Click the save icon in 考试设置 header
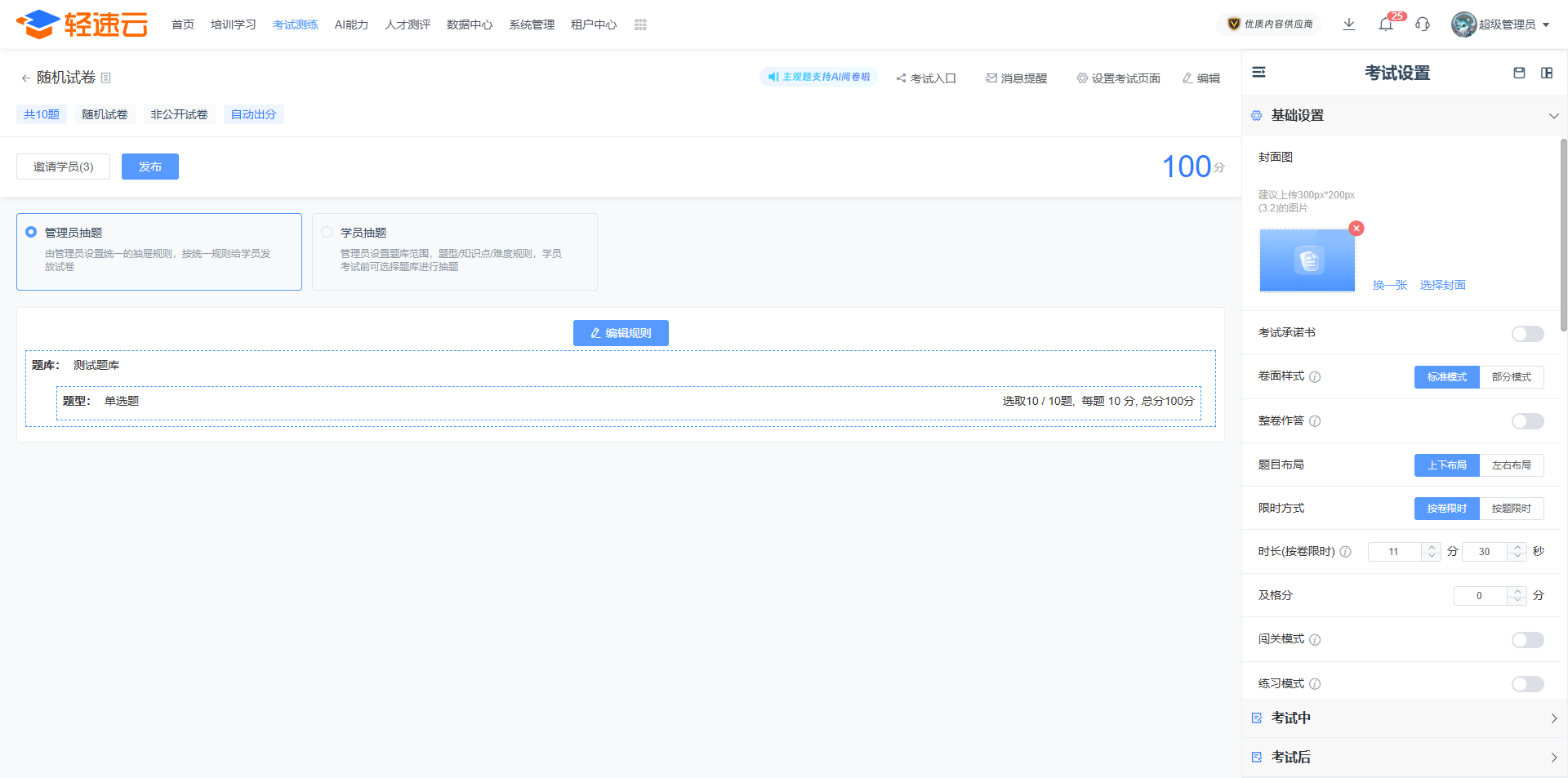This screenshot has width=1568, height=778. (x=1519, y=73)
